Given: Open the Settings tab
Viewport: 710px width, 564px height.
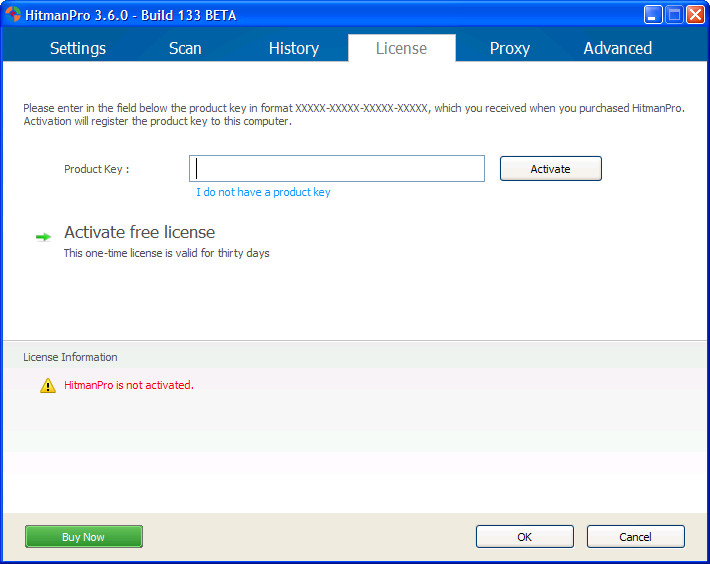Looking at the screenshot, I should [x=78, y=48].
